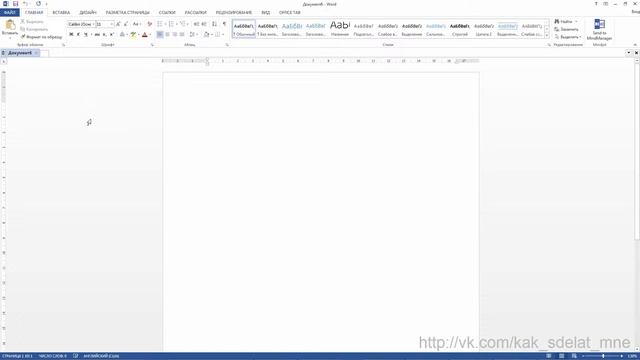Collapse the ribbon with the small arrow
Screen dimensions: 640x360
[636, 45]
